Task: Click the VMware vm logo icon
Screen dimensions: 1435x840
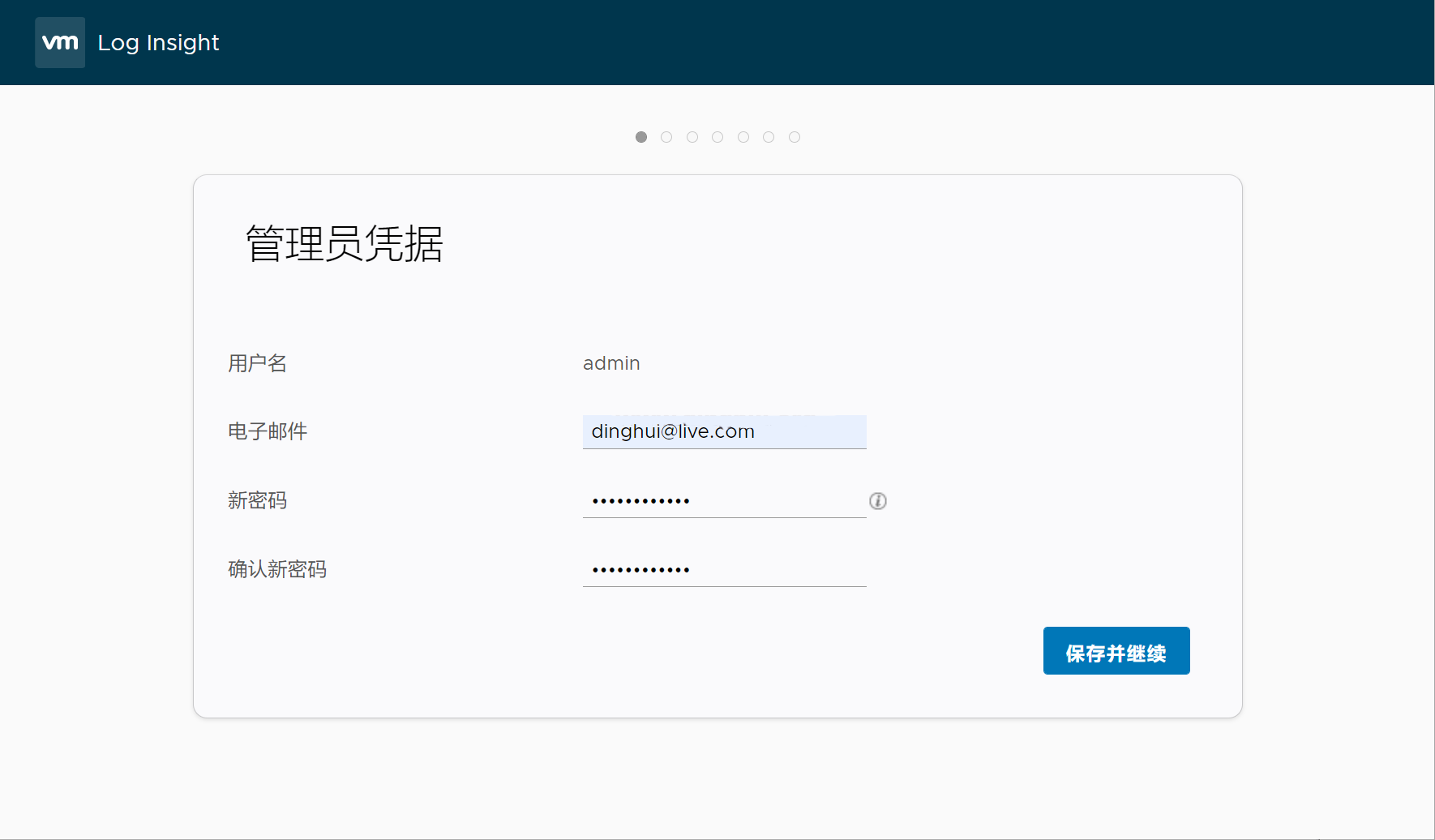Action: pyautogui.click(x=60, y=42)
